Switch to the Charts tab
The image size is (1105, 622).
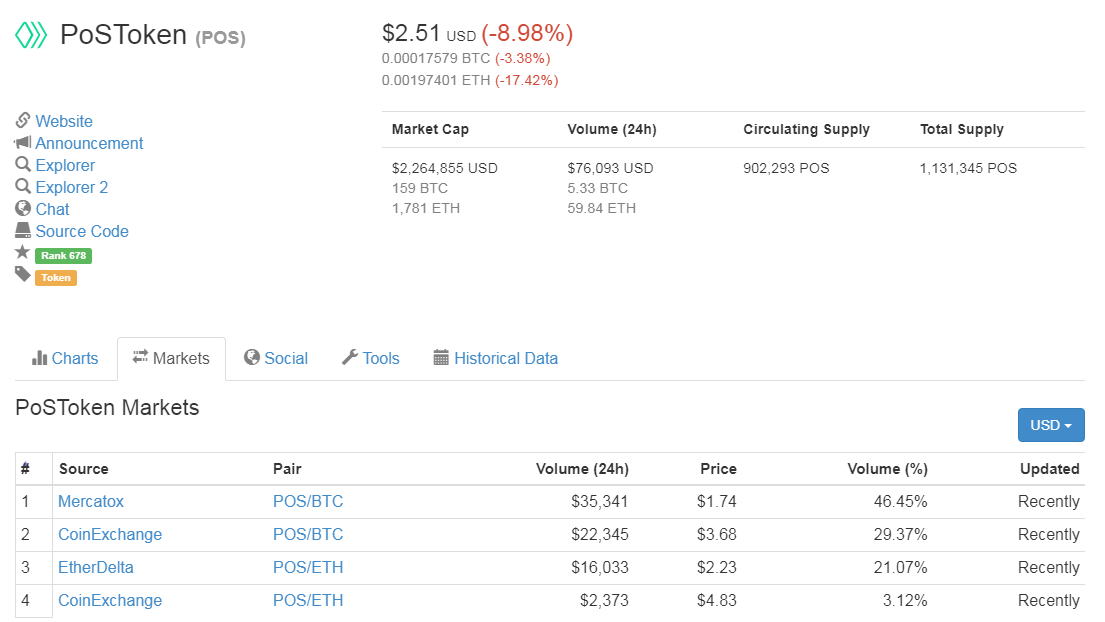(65, 359)
